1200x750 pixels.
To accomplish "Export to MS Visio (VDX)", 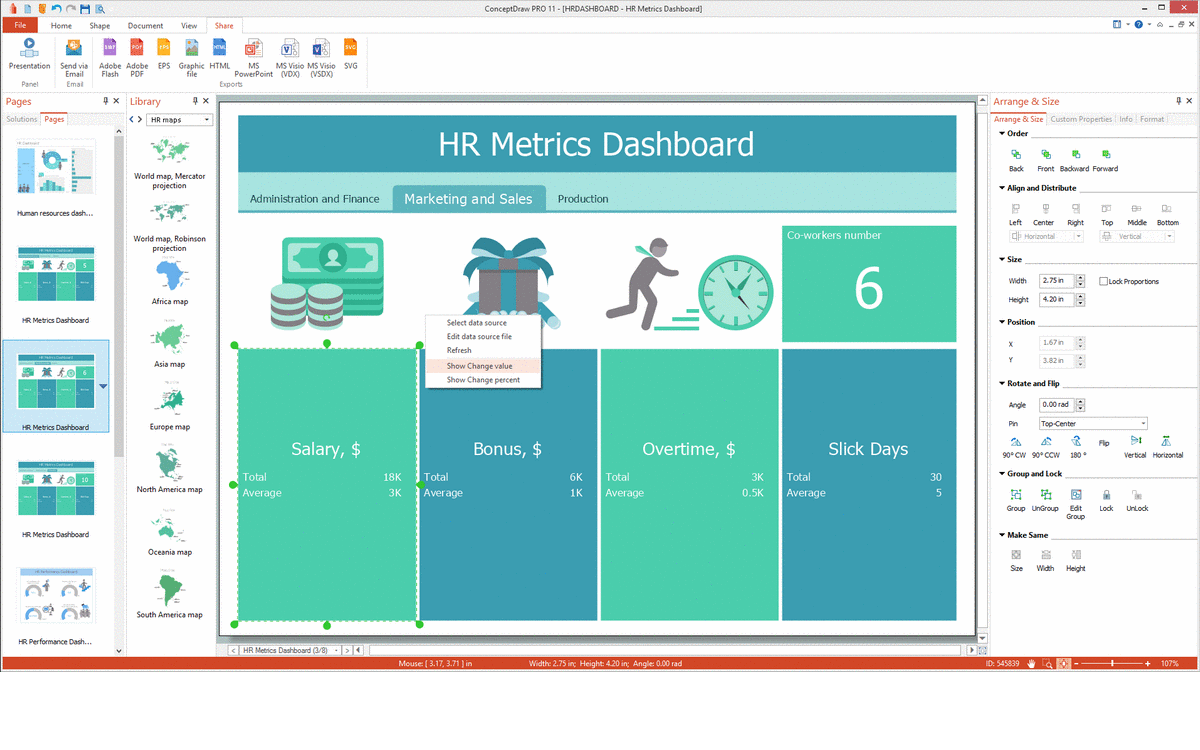I will 289,57.
